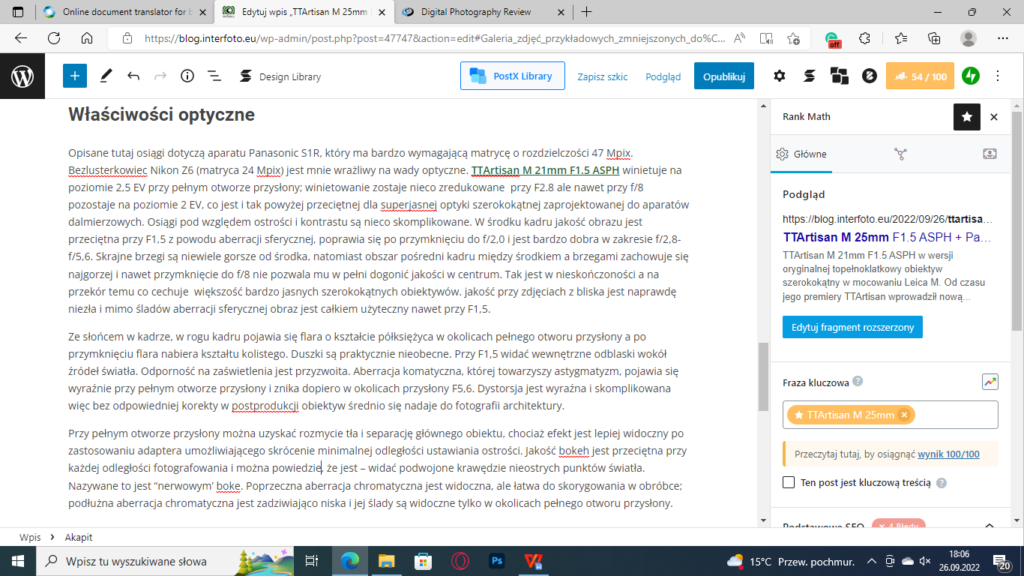Image resolution: width=1024 pixels, height=576 pixels.
Task: Save draft via Zapisz szkic
Action: 602,76
